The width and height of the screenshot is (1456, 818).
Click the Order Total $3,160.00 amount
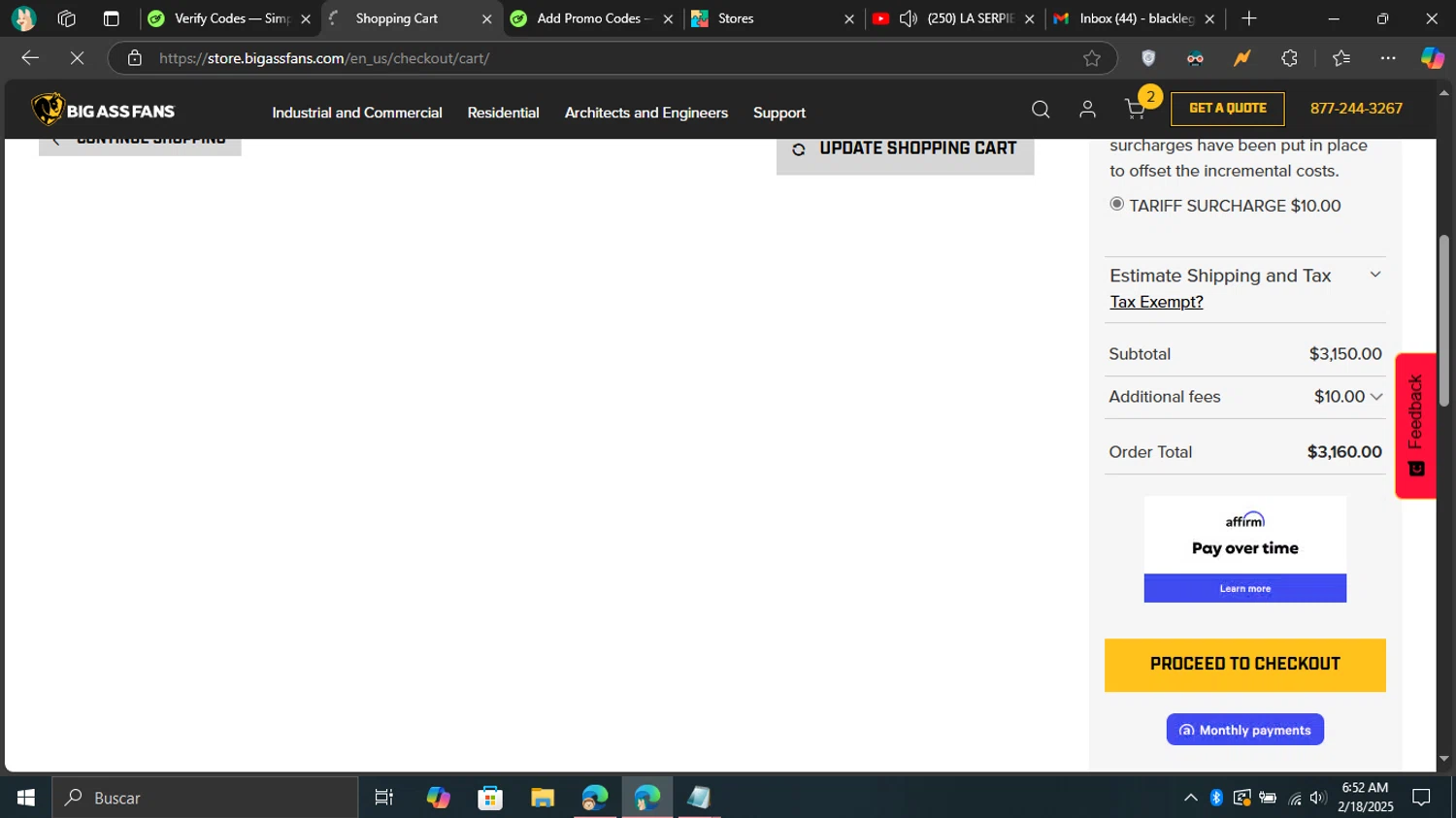[x=1344, y=452]
